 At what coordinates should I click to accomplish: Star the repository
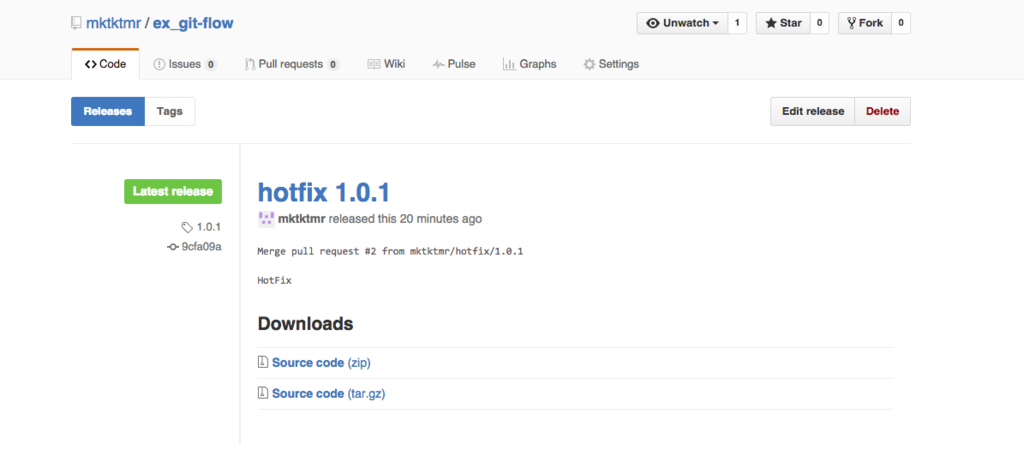click(x=783, y=23)
